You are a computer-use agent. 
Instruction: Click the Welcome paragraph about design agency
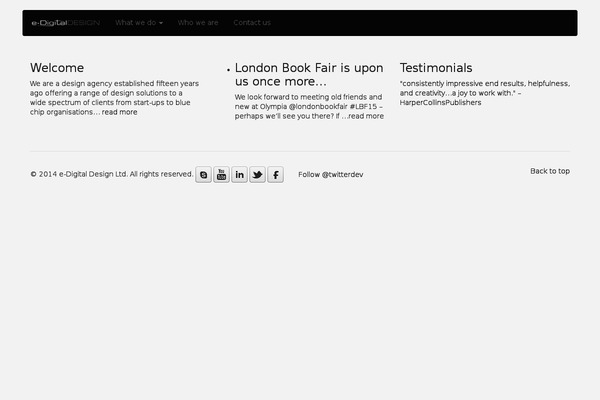[114, 98]
